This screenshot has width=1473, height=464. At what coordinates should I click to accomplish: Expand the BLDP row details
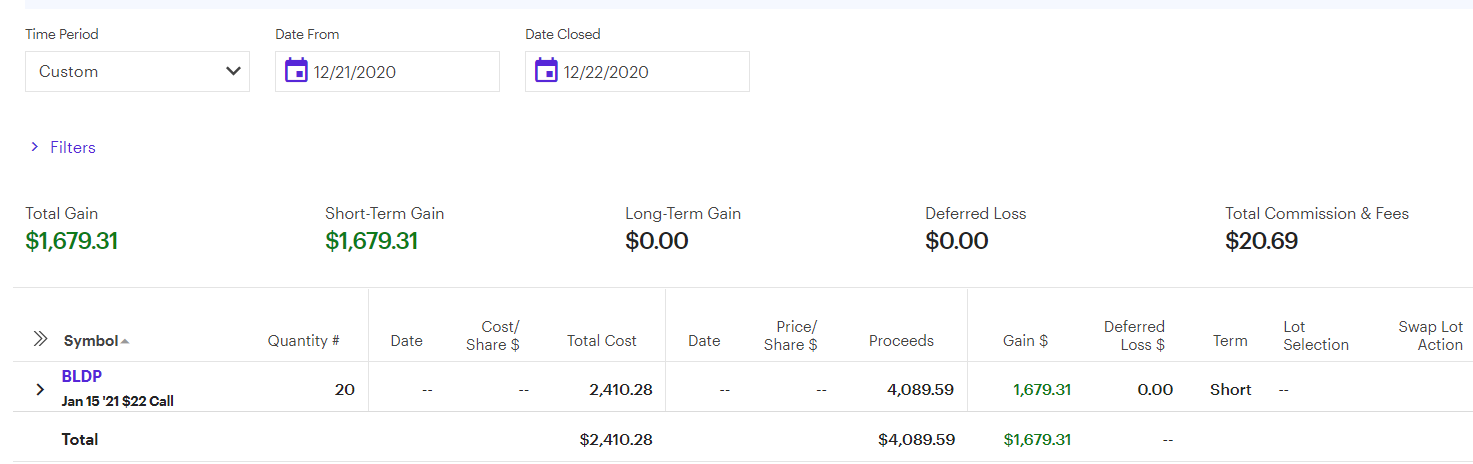click(40, 389)
